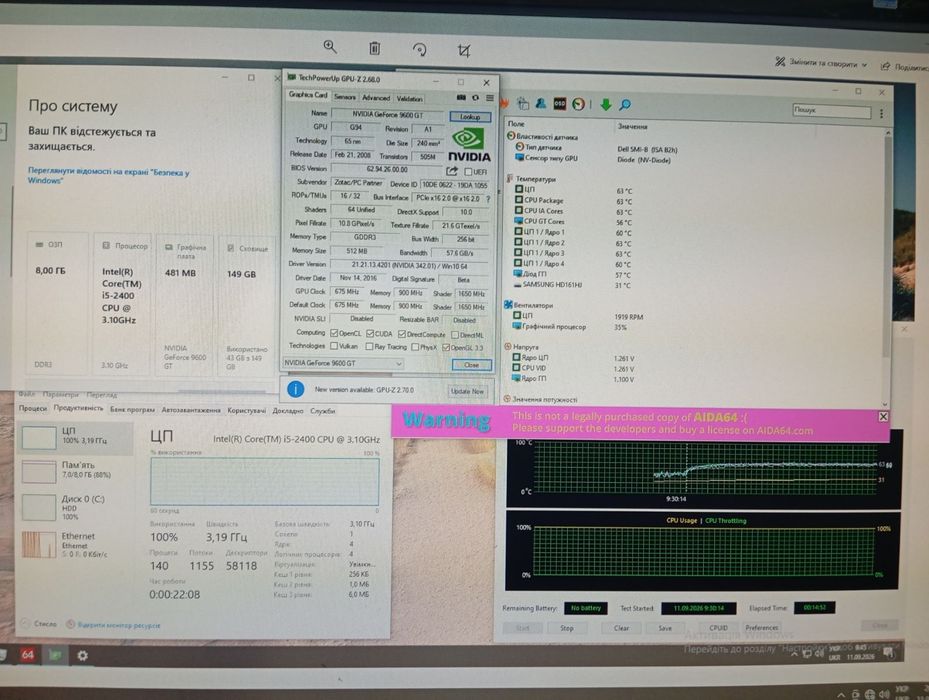Viewport: 929px width, 700px height.
Task: Click Stop in AIDA64 stability test
Action: coord(567,628)
